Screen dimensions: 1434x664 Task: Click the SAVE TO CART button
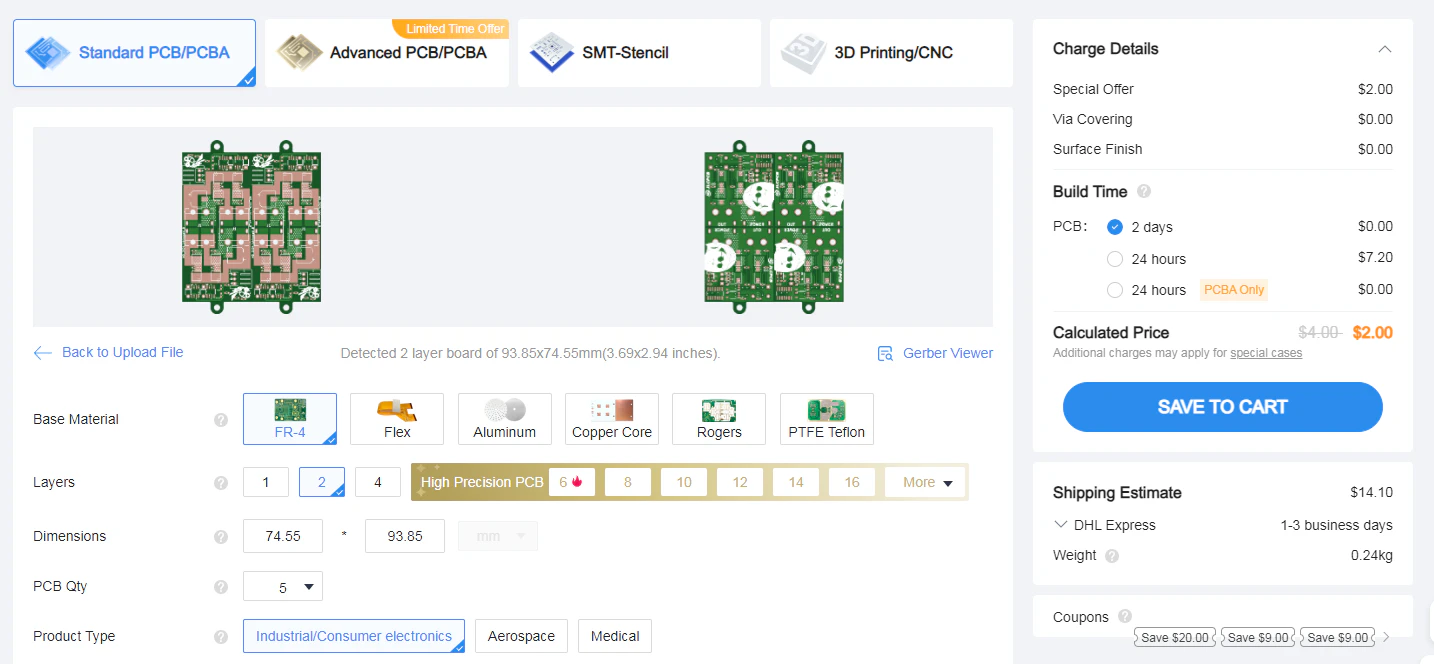click(x=1222, y=407)
